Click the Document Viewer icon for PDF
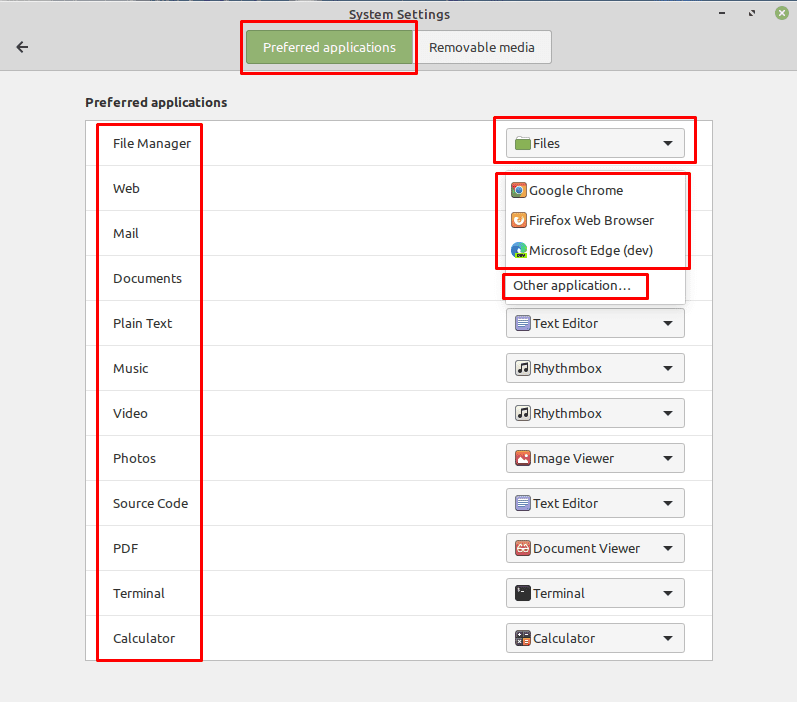Screen dimensions: 797x702 523,548
